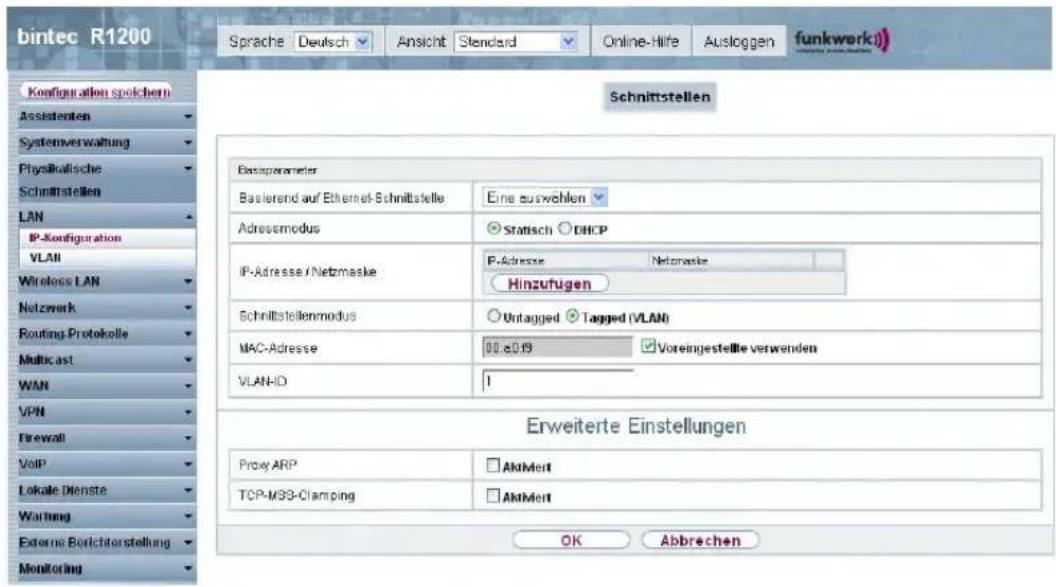The width and height of the screenshot is (1056, 587).
Task: Click Ausloggen to log out
Action: tap(739, 42)
